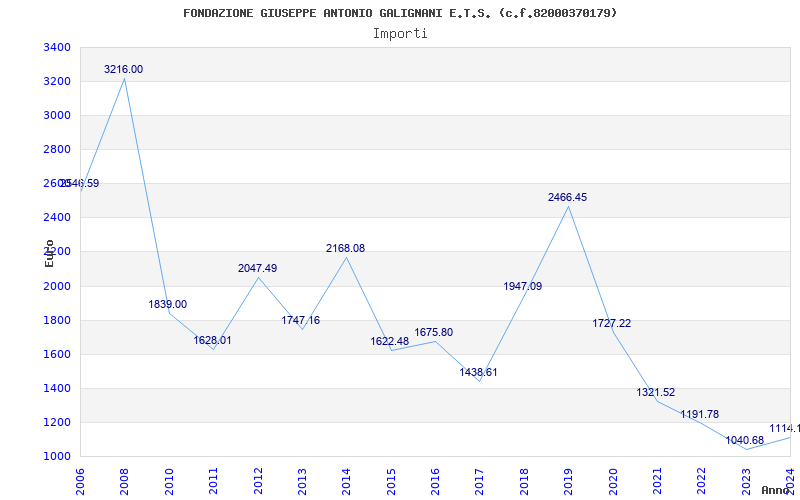
Task: Click the y-axis value 1200
Action: (57, 423)
